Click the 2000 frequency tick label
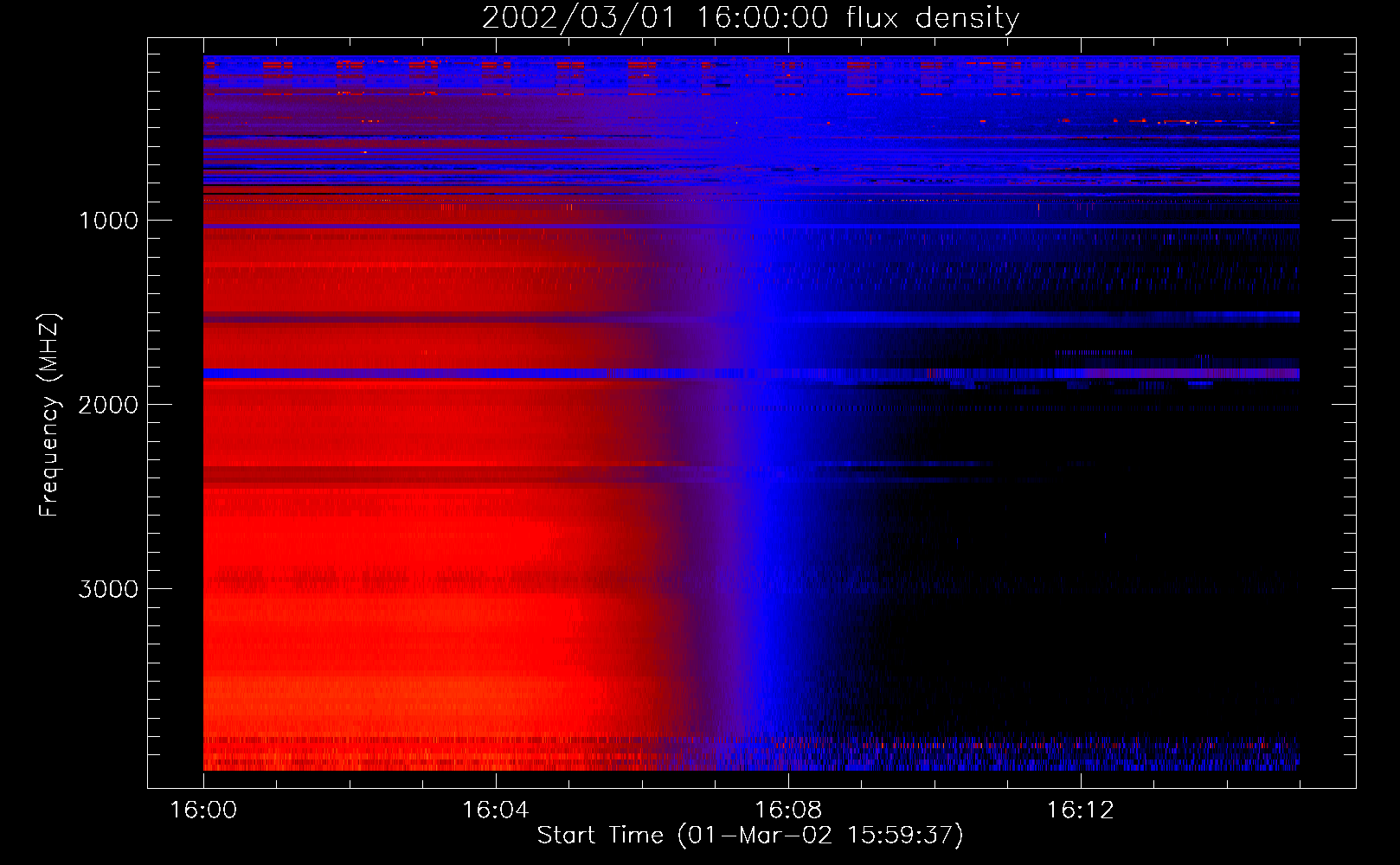 [x=108, y=405]
